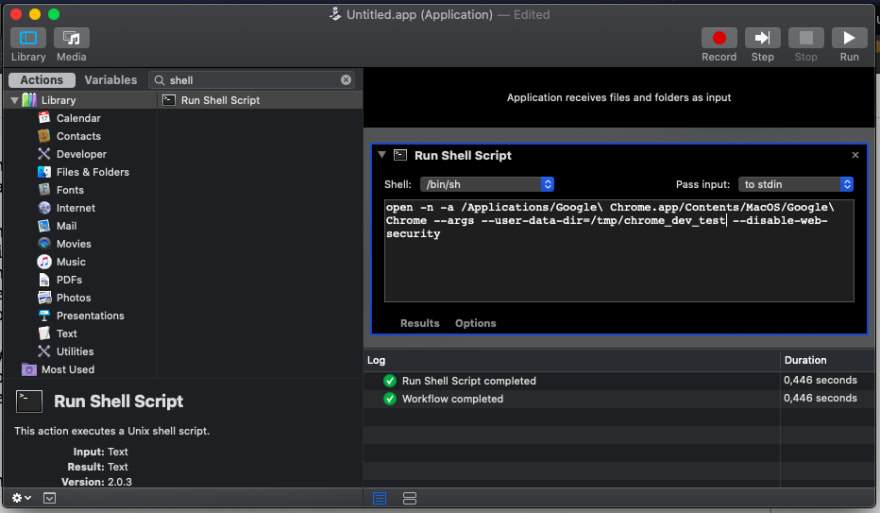Screen dimensions: 880x513
Task: Collapse the Run Shell Script action
Action: [x=382, y=154]
